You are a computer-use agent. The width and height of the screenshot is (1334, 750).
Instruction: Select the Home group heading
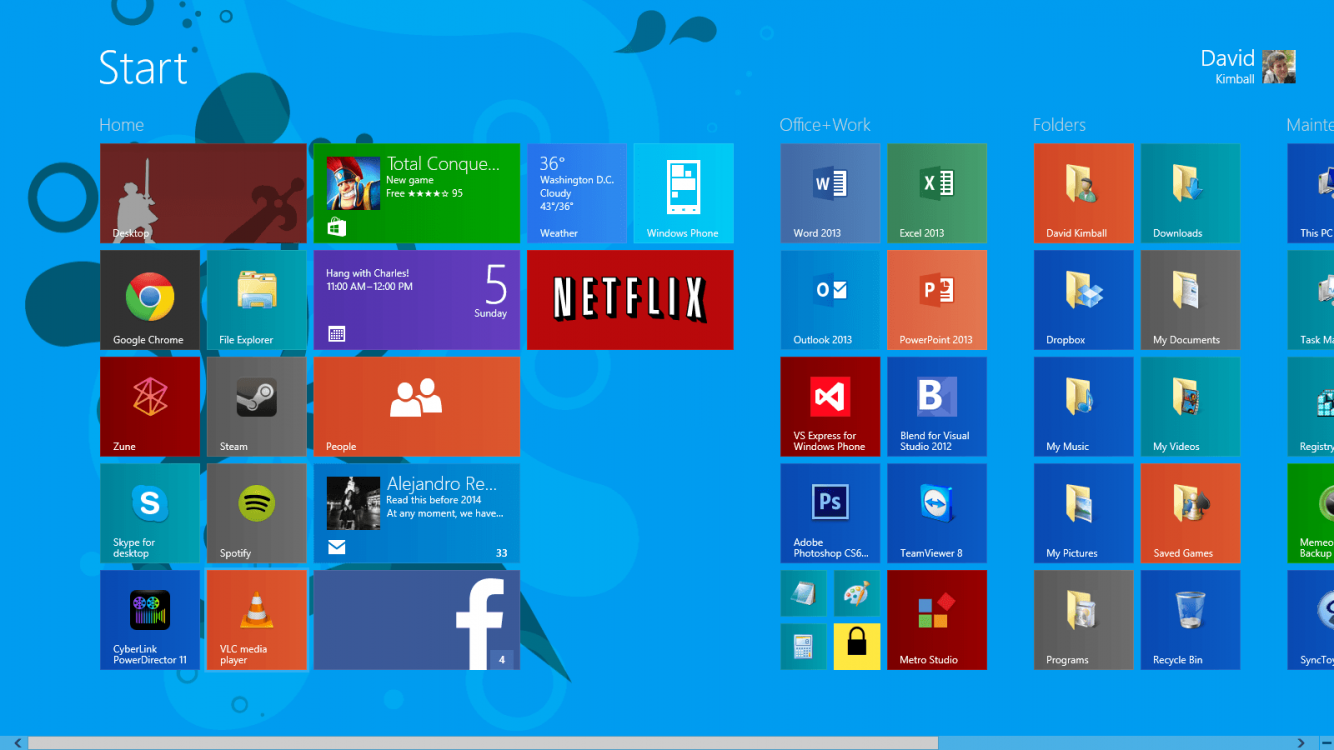[121, 125]
